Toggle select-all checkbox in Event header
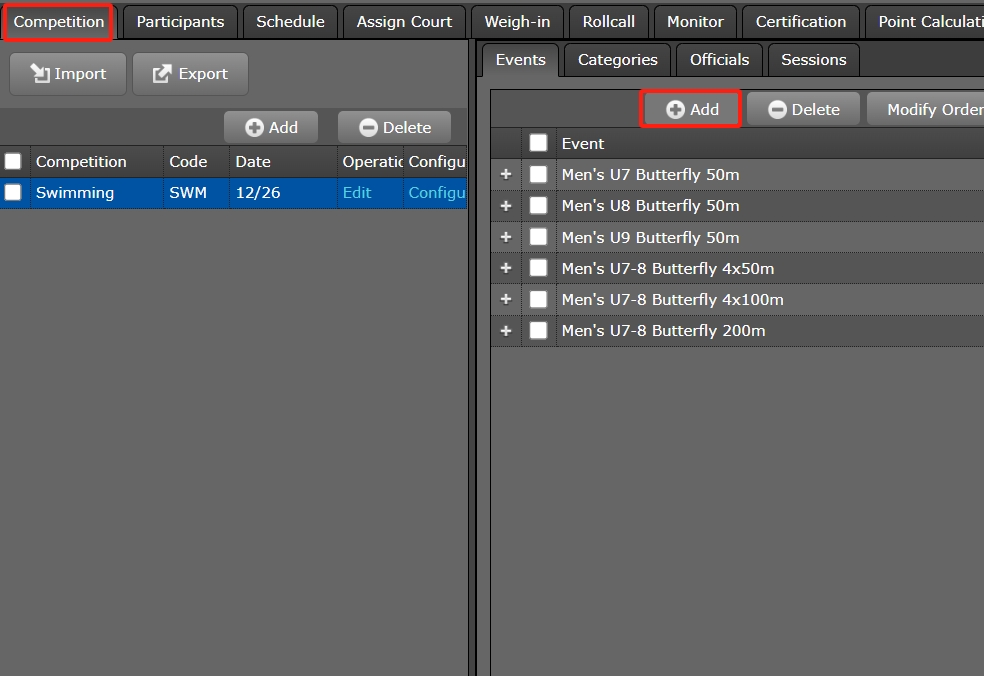984x676 pixels. [538, 143]
